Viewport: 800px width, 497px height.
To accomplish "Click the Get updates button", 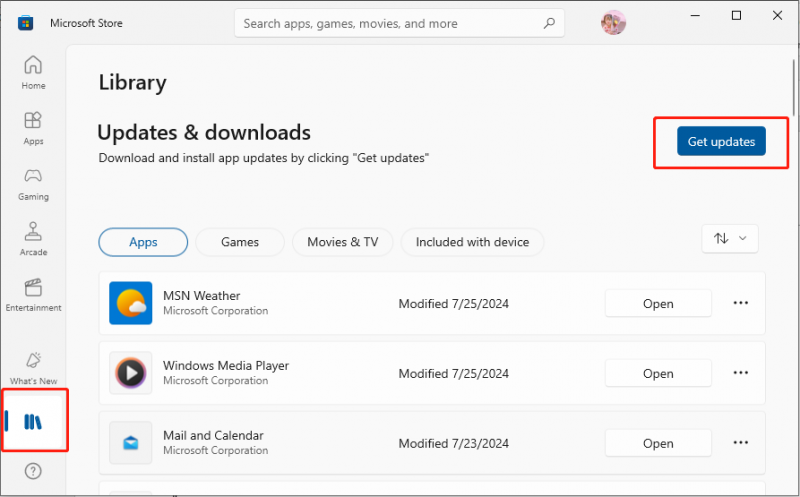I will pyautogui.click(x=721, y=141).
